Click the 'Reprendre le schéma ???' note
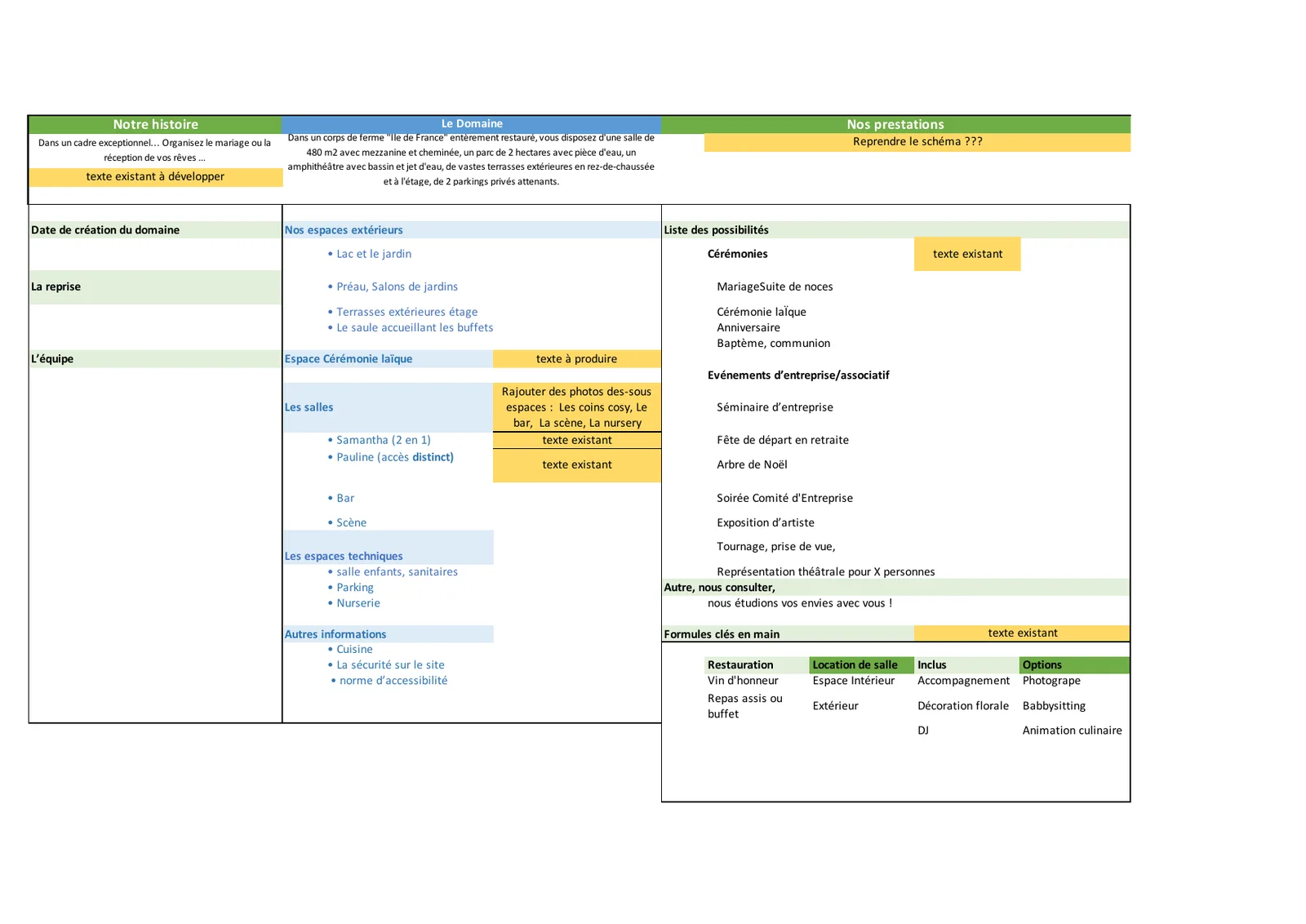The width and height of the screenshot is (1306, 924). 917,142
